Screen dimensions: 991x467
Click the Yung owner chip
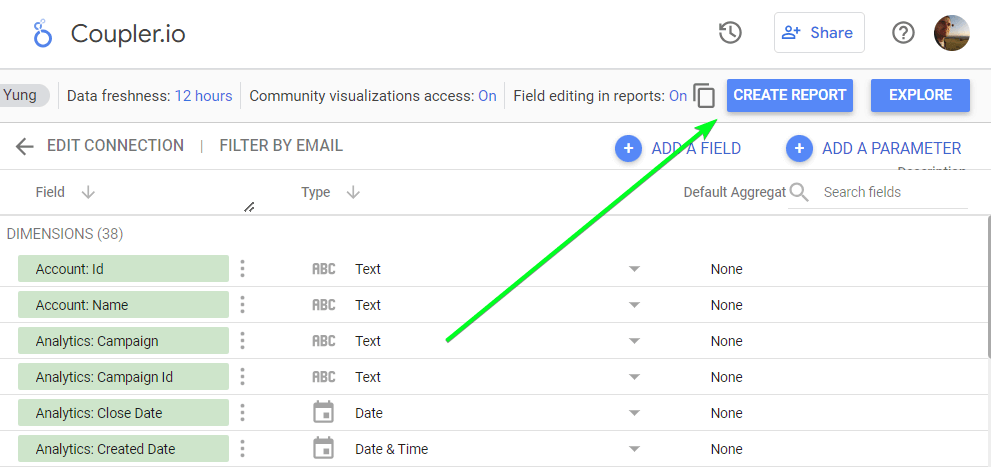pyautogui.click(x=25, y=95)
